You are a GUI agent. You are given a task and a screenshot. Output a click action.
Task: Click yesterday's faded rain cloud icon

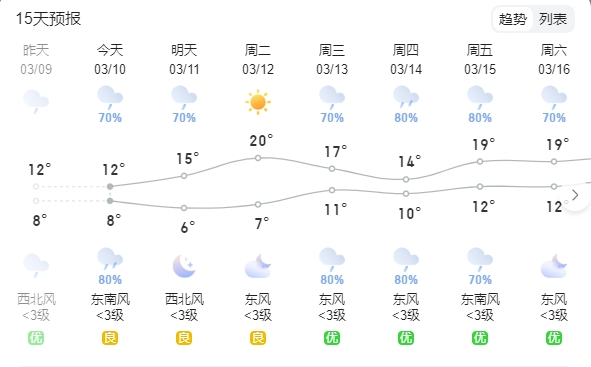click(36, 101)
